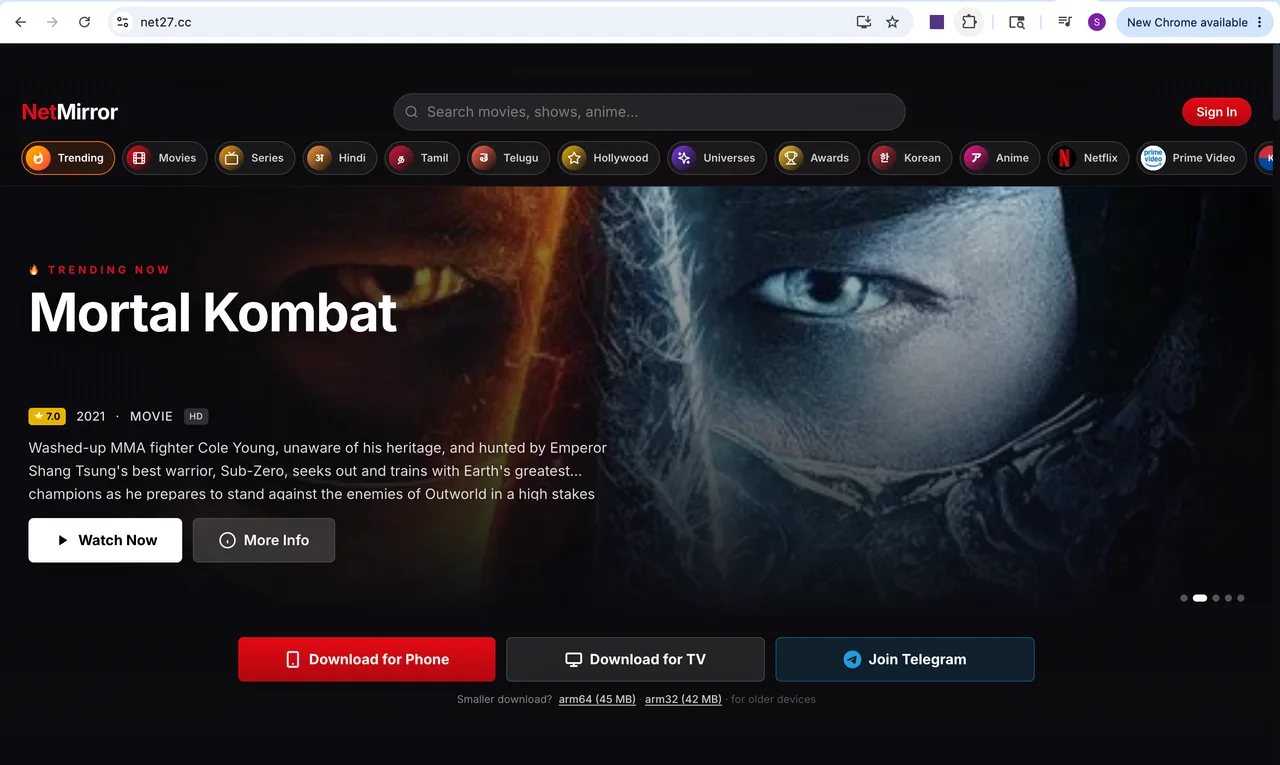Bookmark this page with the star icon
1280x765 pixels.
tap(893, 22)
